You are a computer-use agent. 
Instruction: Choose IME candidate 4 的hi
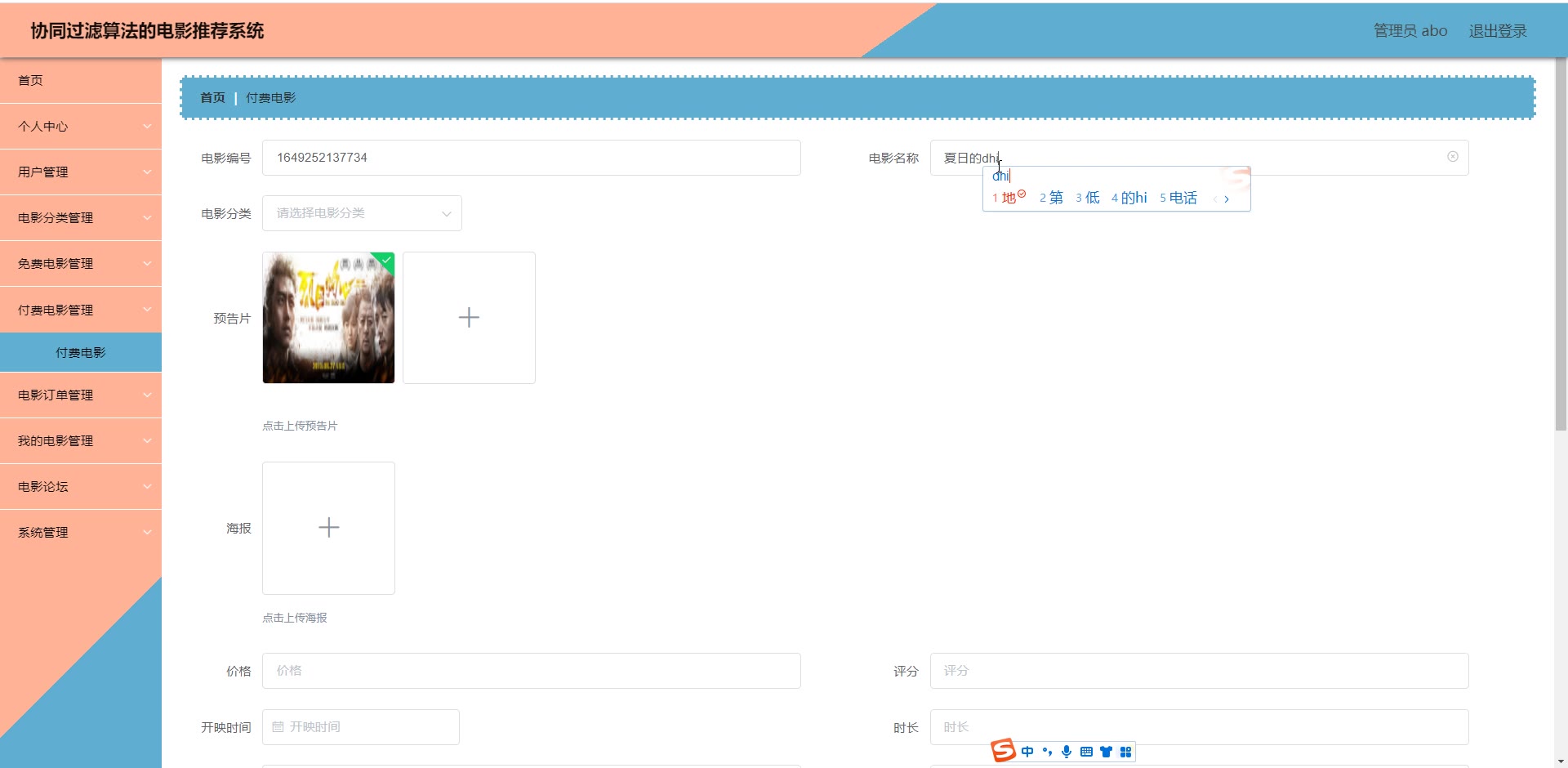[1129, 198]
